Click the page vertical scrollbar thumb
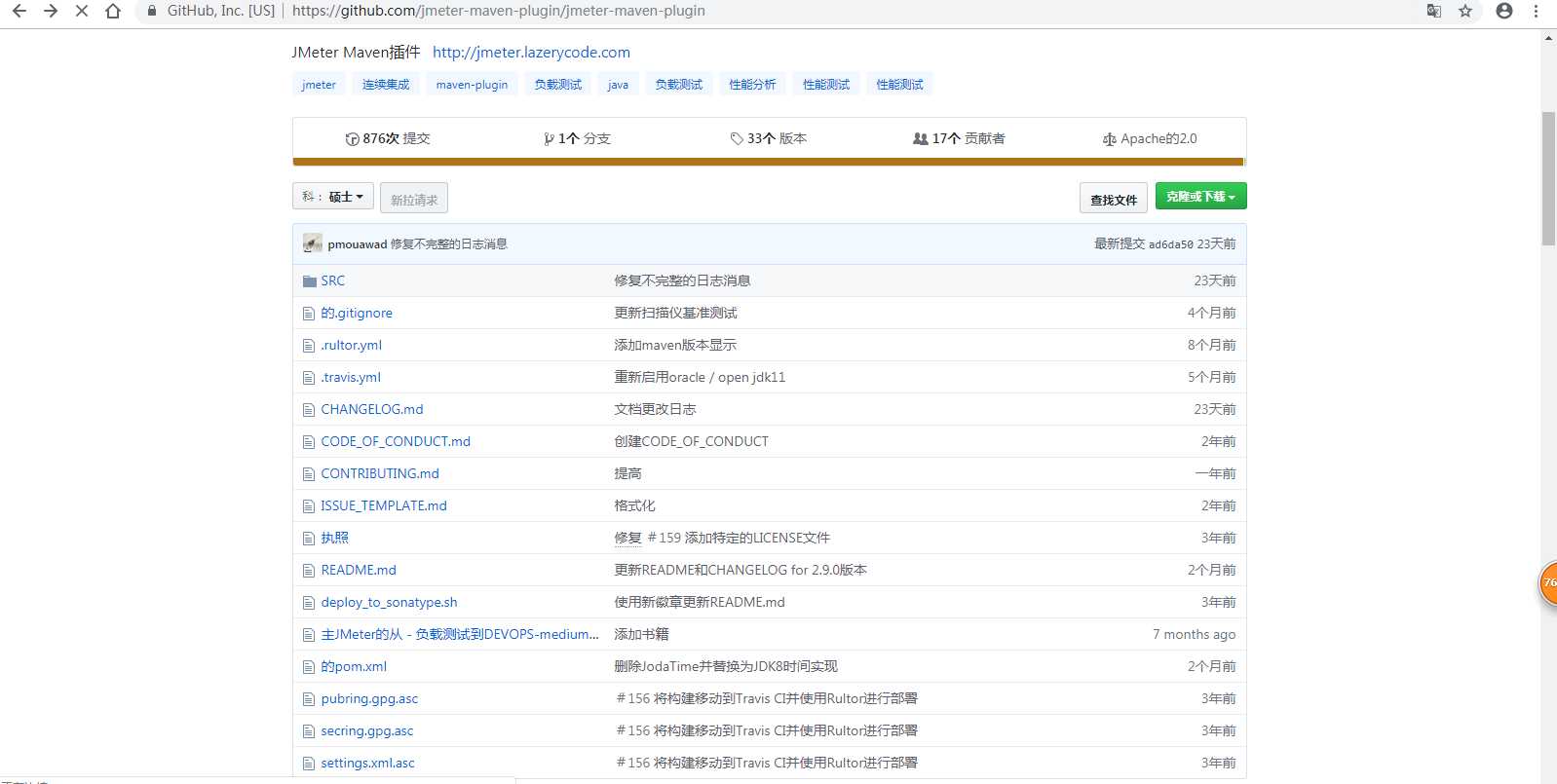This screenshot has height=784, width=1557. point(1548,179)
